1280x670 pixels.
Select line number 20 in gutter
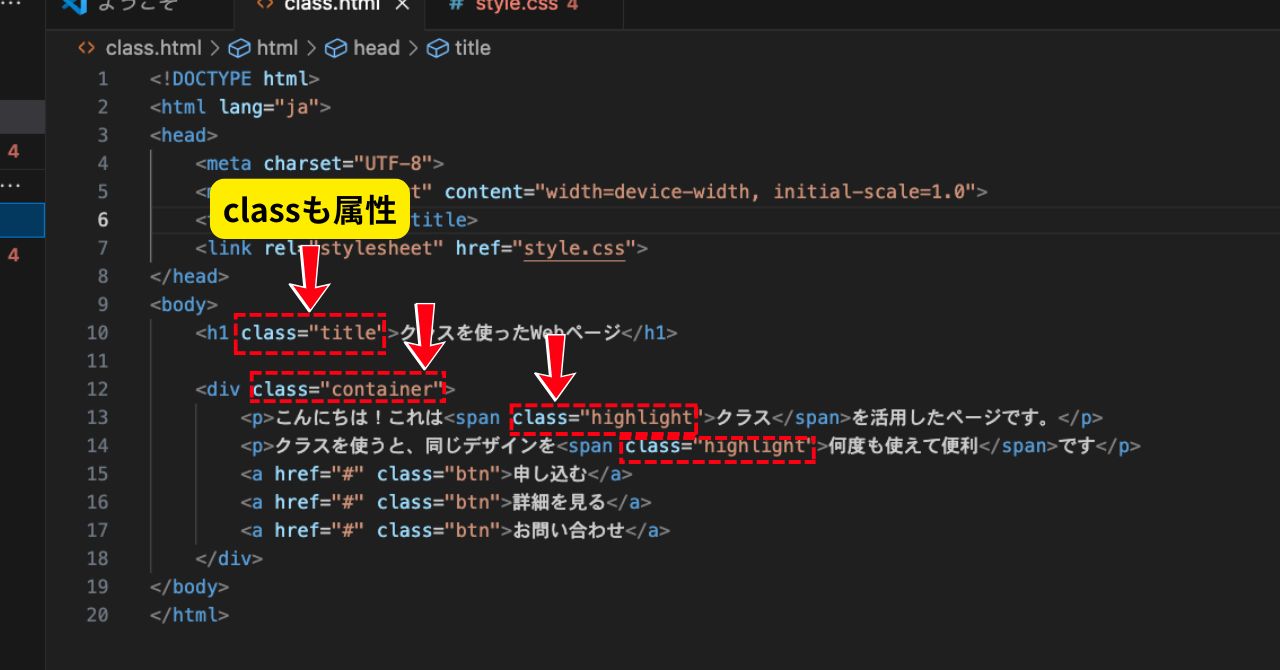tap(97, 615)
